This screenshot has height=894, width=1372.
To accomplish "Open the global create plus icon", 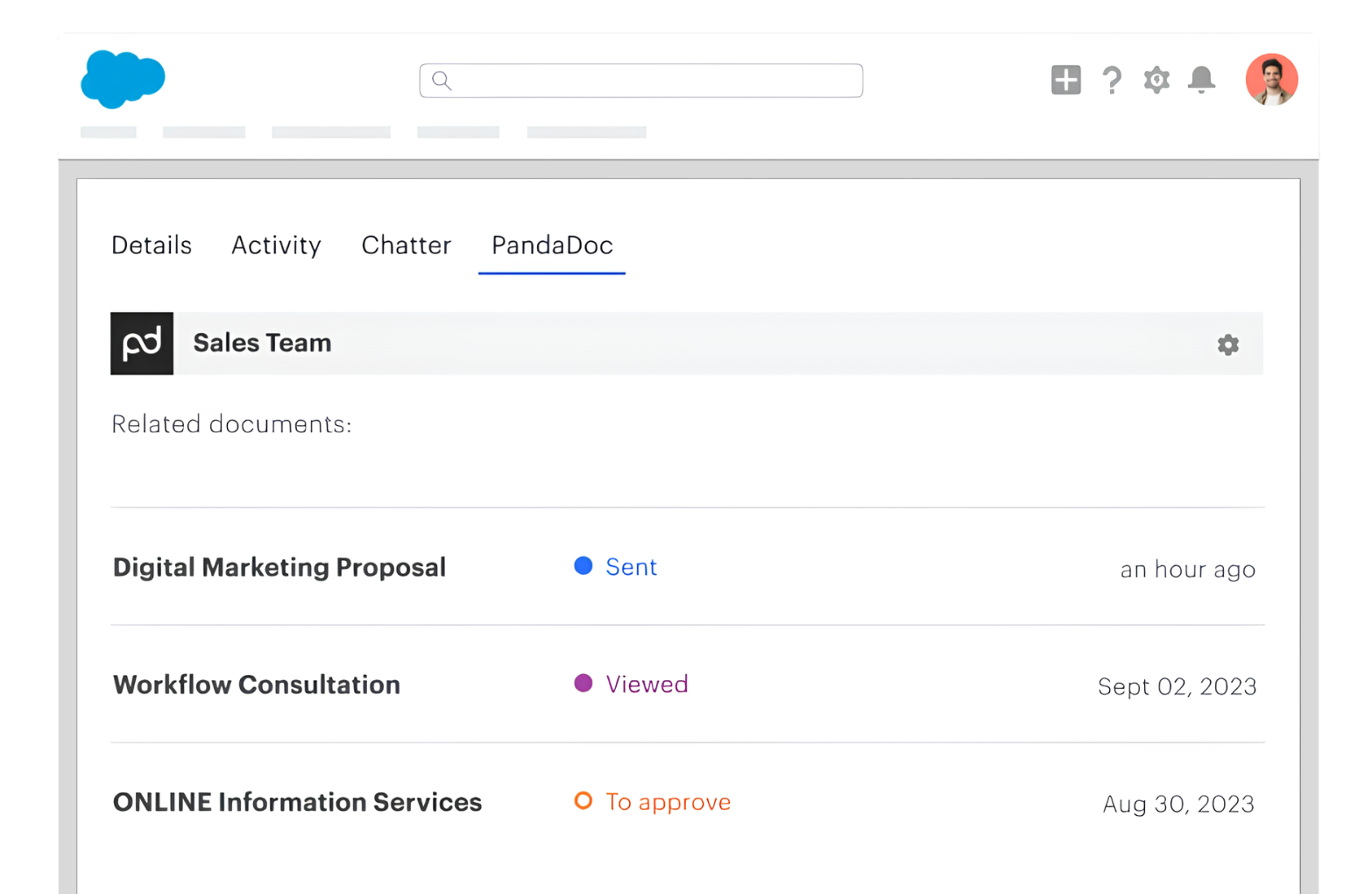I will click(x=1065, y=80).
